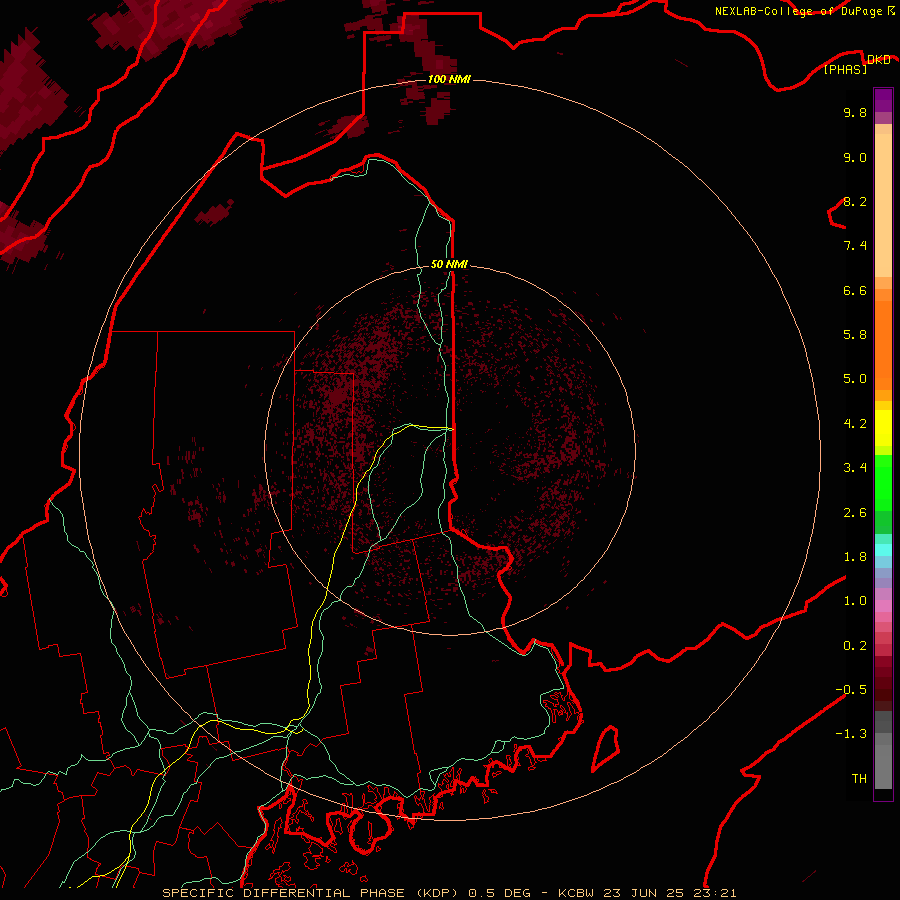
Task: Click the 2.6 scale value
Action: coord(855,512)
